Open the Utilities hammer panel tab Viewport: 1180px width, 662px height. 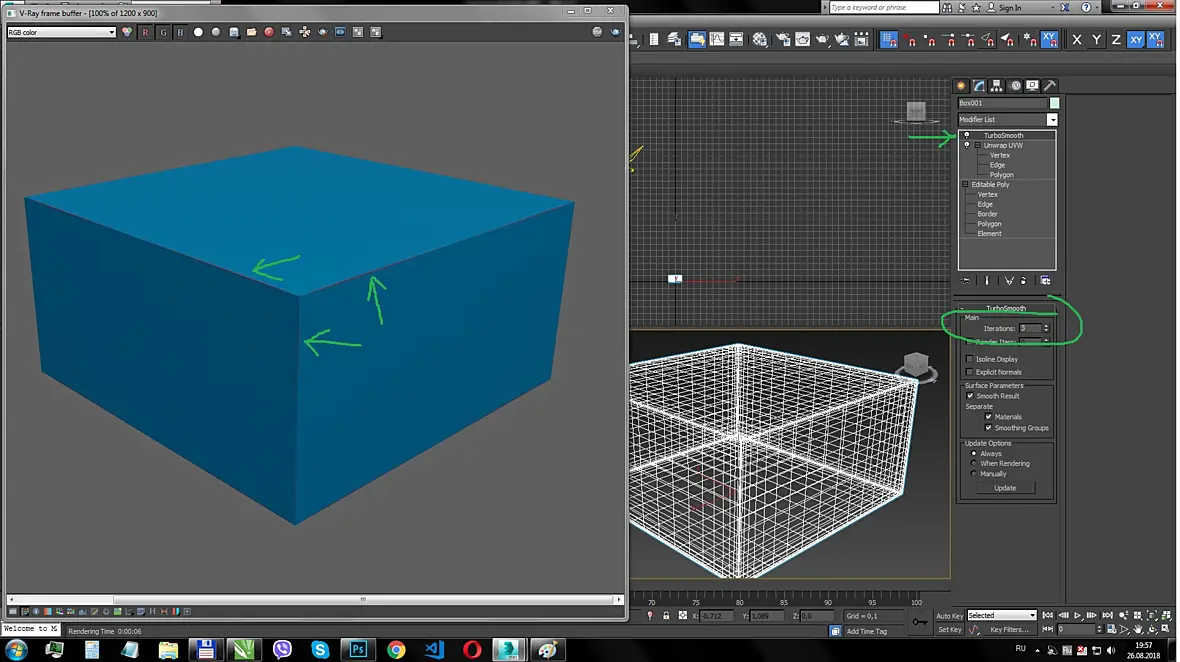click(x=1050, y=86)
